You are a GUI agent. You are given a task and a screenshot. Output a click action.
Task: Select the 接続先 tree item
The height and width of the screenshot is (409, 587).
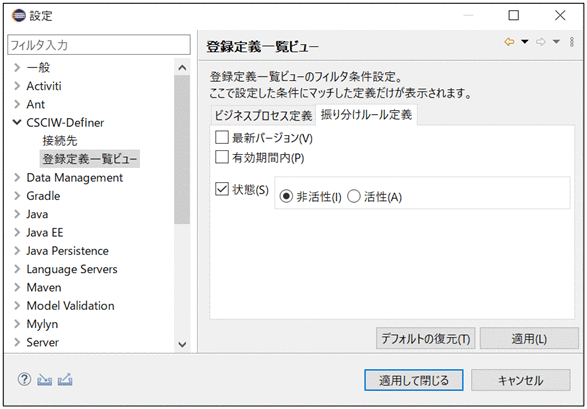coord(60,141)
